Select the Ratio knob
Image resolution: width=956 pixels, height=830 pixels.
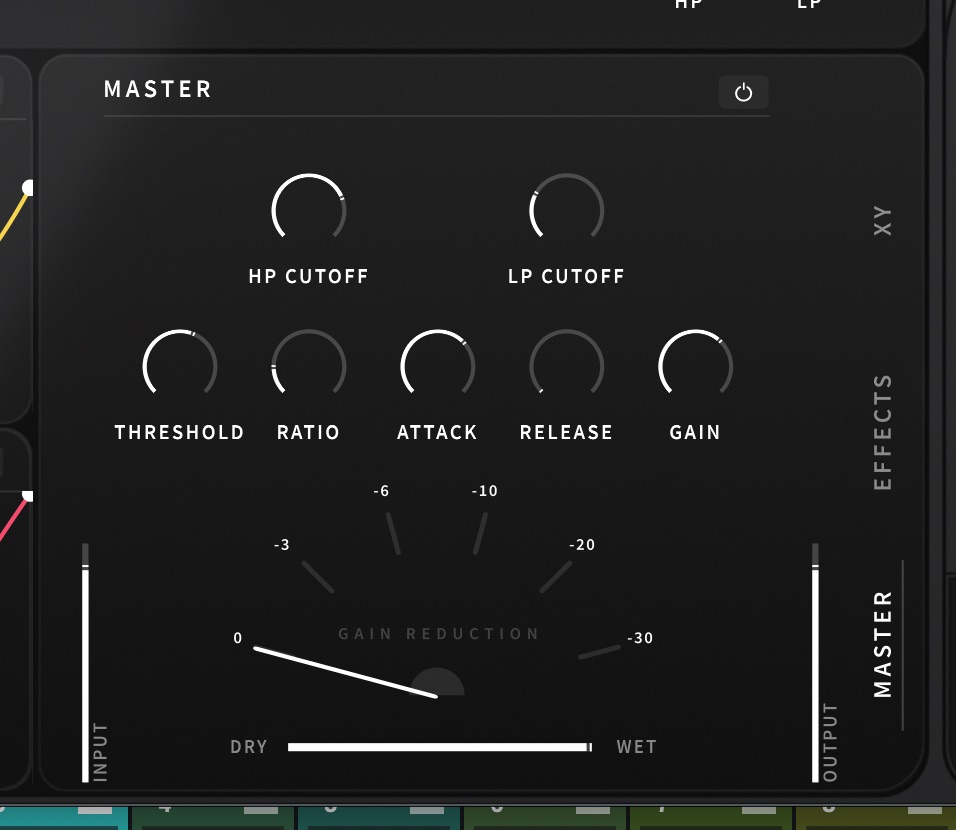point(309,366)
